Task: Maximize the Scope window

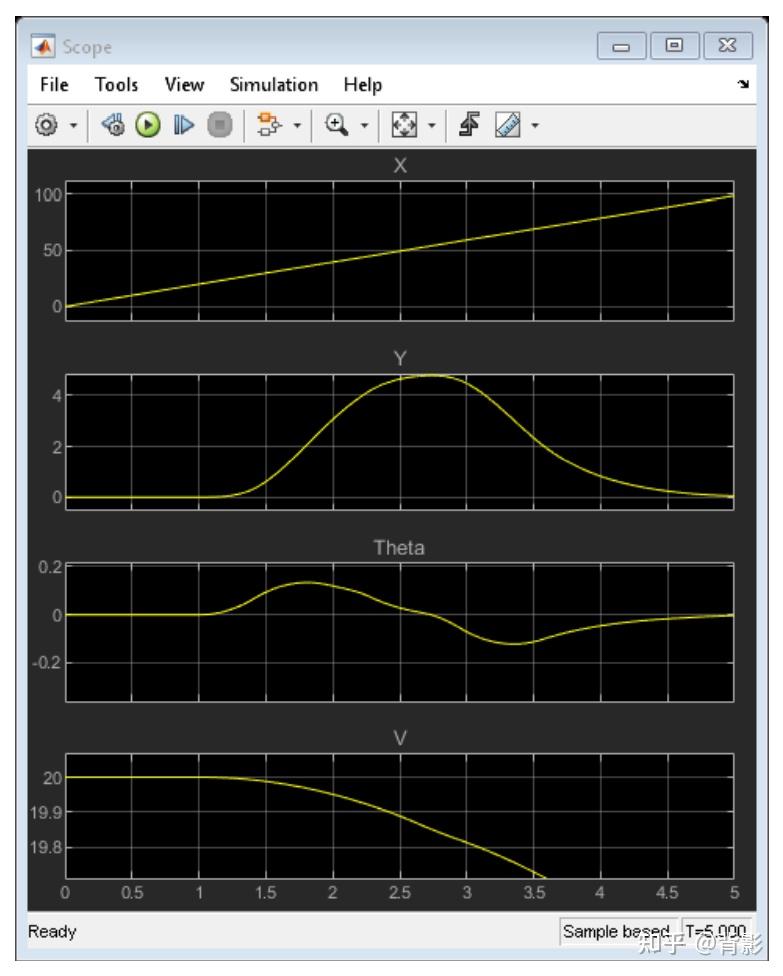Action: pyautogui.click(x=674, y=45)
